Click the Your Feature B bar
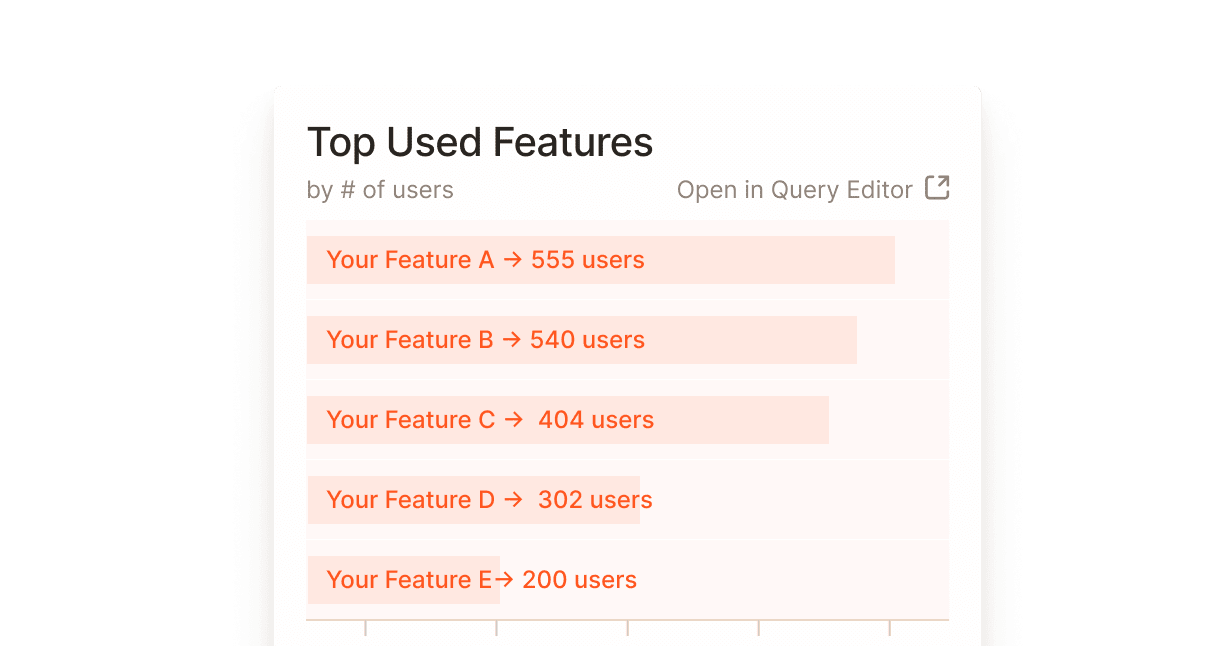Screen dimensions: 1212x646 pos(580,339)
